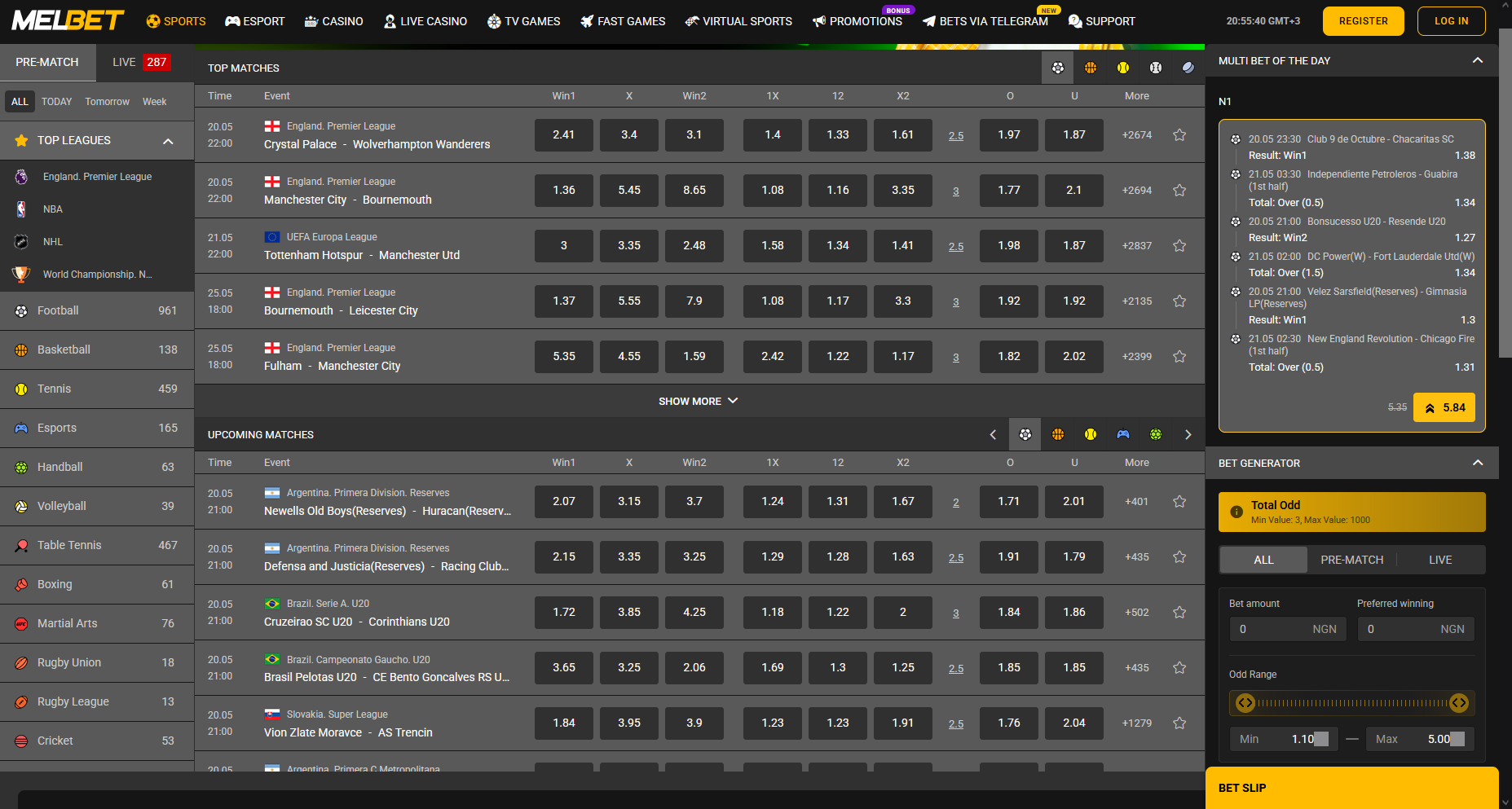
Task: Expand Show More top matches
Action: pos(699,401)
